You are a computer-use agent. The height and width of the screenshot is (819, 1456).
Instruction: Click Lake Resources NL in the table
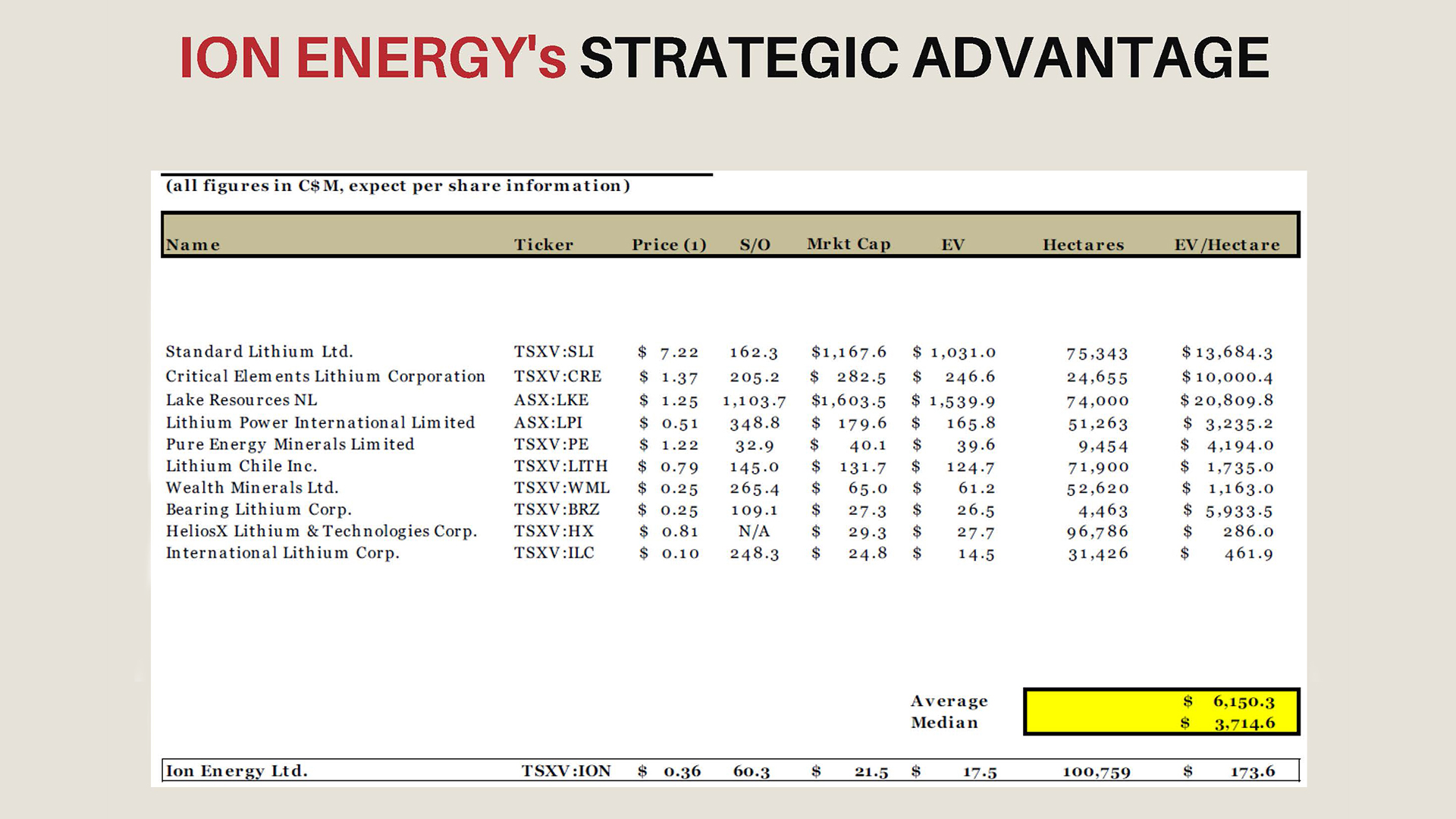point(241,400)
